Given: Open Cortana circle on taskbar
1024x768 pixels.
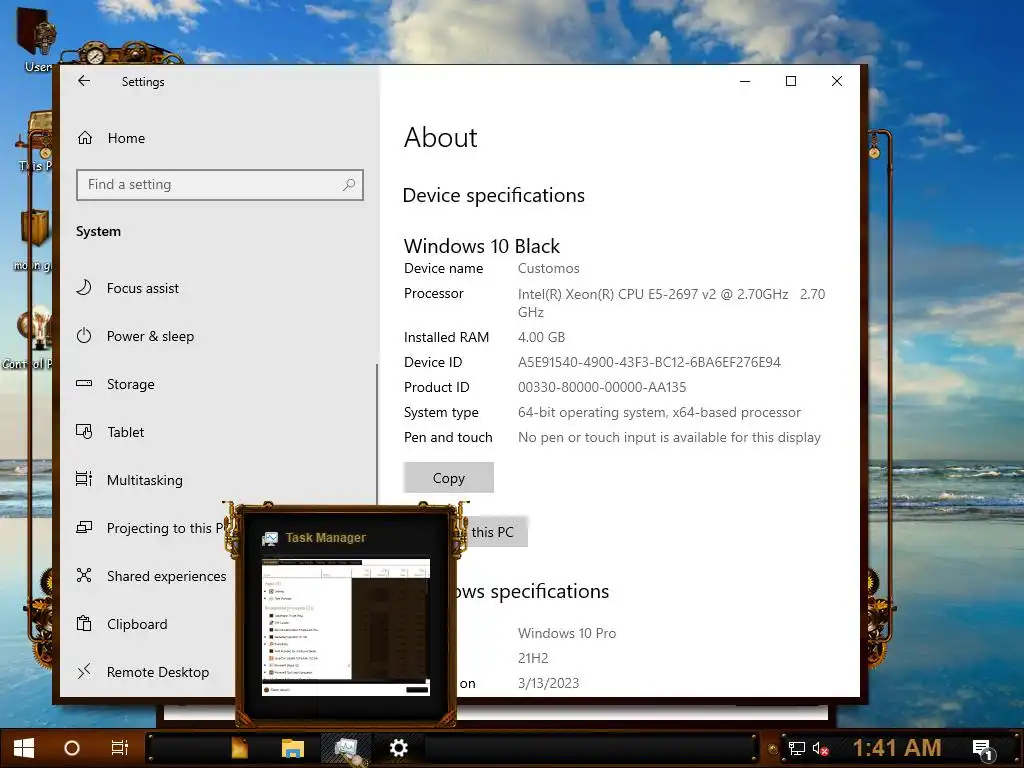Looking at the screenshot, I should click(x=72, y=748).
